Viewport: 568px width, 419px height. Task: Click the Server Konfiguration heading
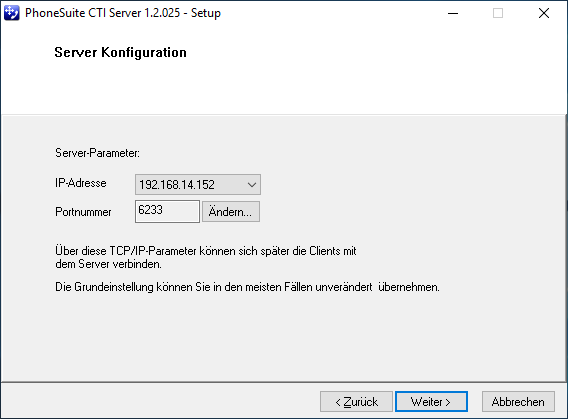[120, 53]
